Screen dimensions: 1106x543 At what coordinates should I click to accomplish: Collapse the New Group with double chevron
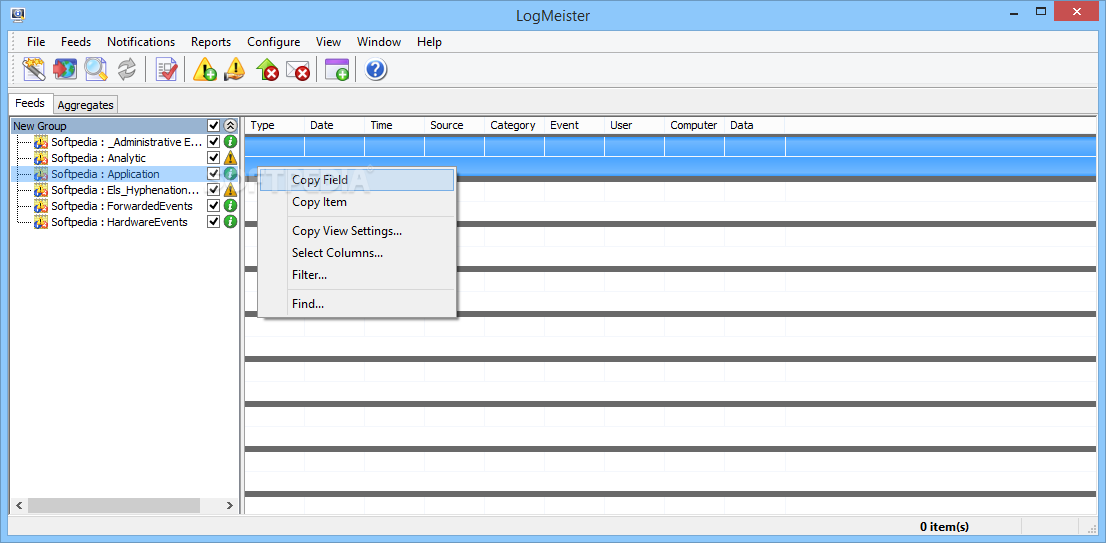(x=230, y=126)
